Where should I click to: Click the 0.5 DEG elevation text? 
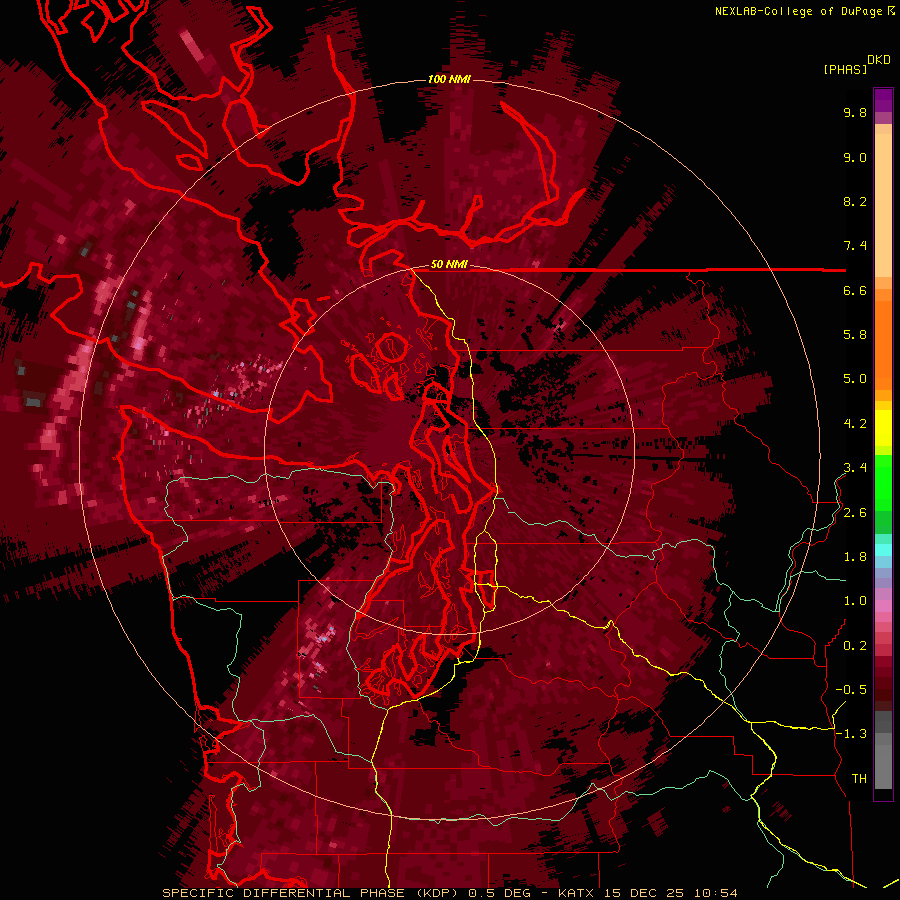[499, 893]
